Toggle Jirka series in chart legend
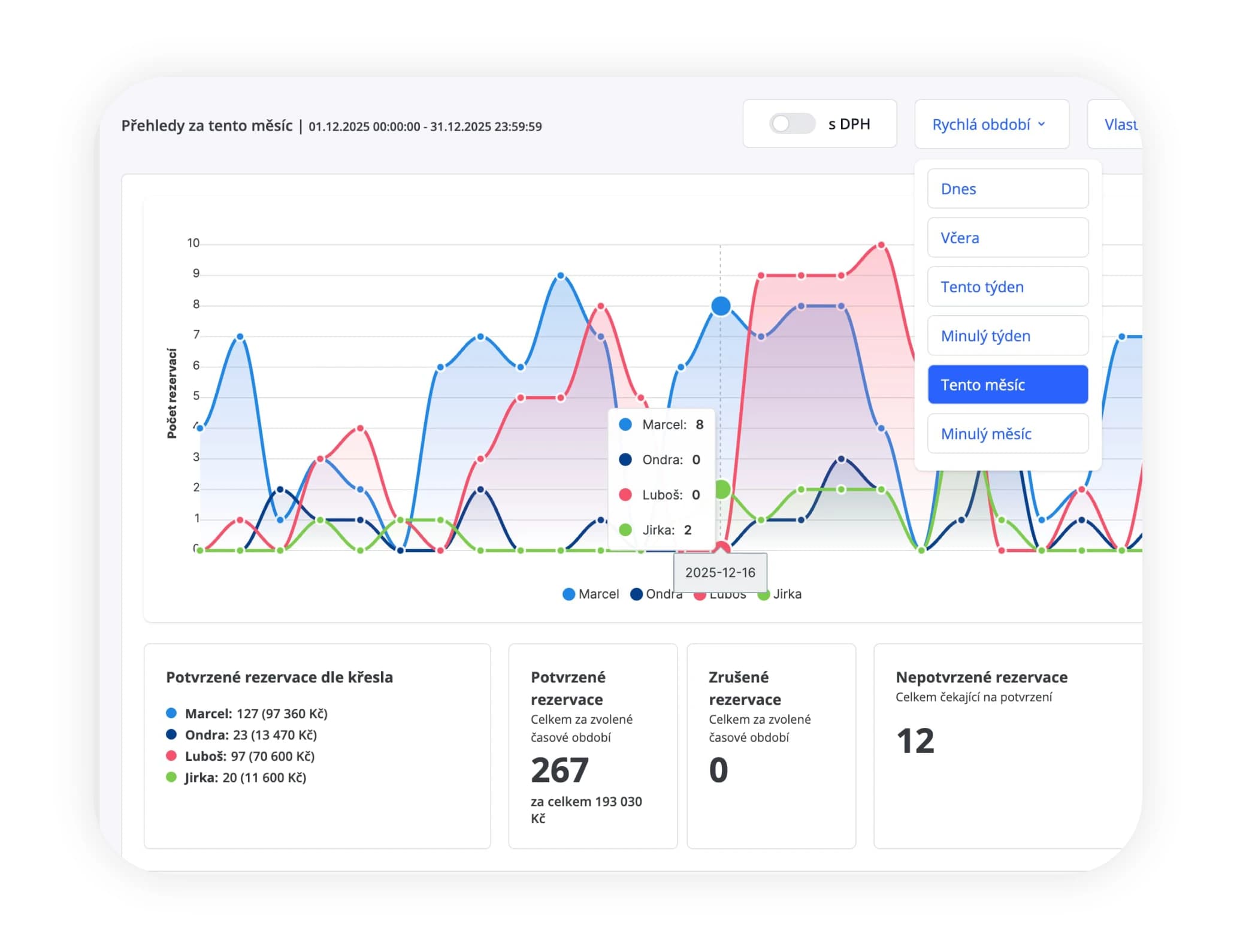The height and width of the screenshot is (952, 1237). [x=780, y=594]
